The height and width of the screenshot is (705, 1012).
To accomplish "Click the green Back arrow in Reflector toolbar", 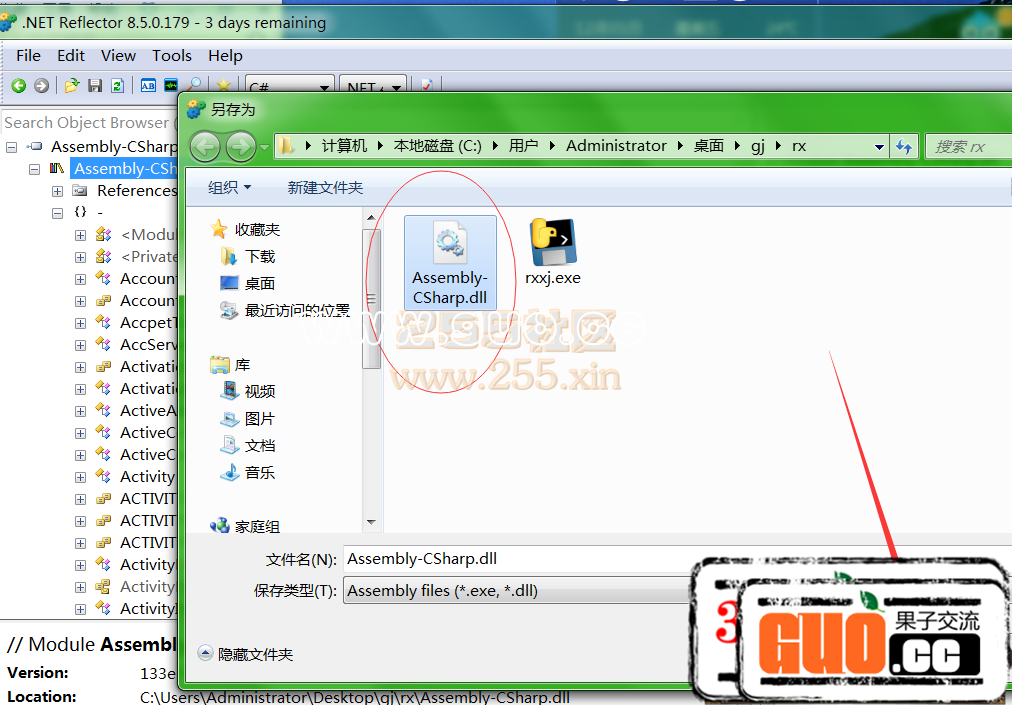I will [x=18, y=86].
